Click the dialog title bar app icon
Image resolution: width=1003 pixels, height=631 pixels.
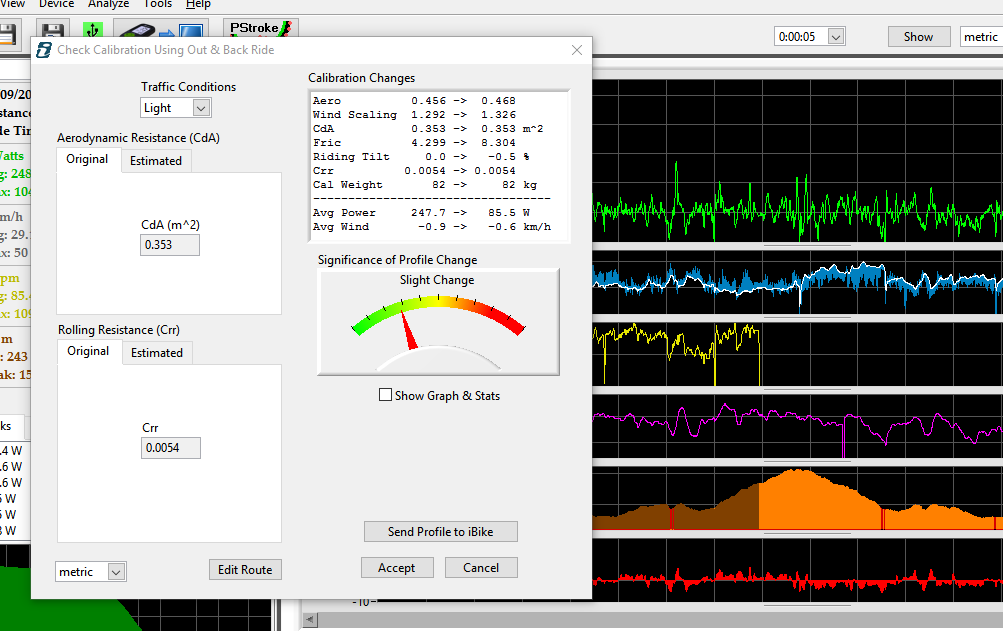click(x=44, y=50)
